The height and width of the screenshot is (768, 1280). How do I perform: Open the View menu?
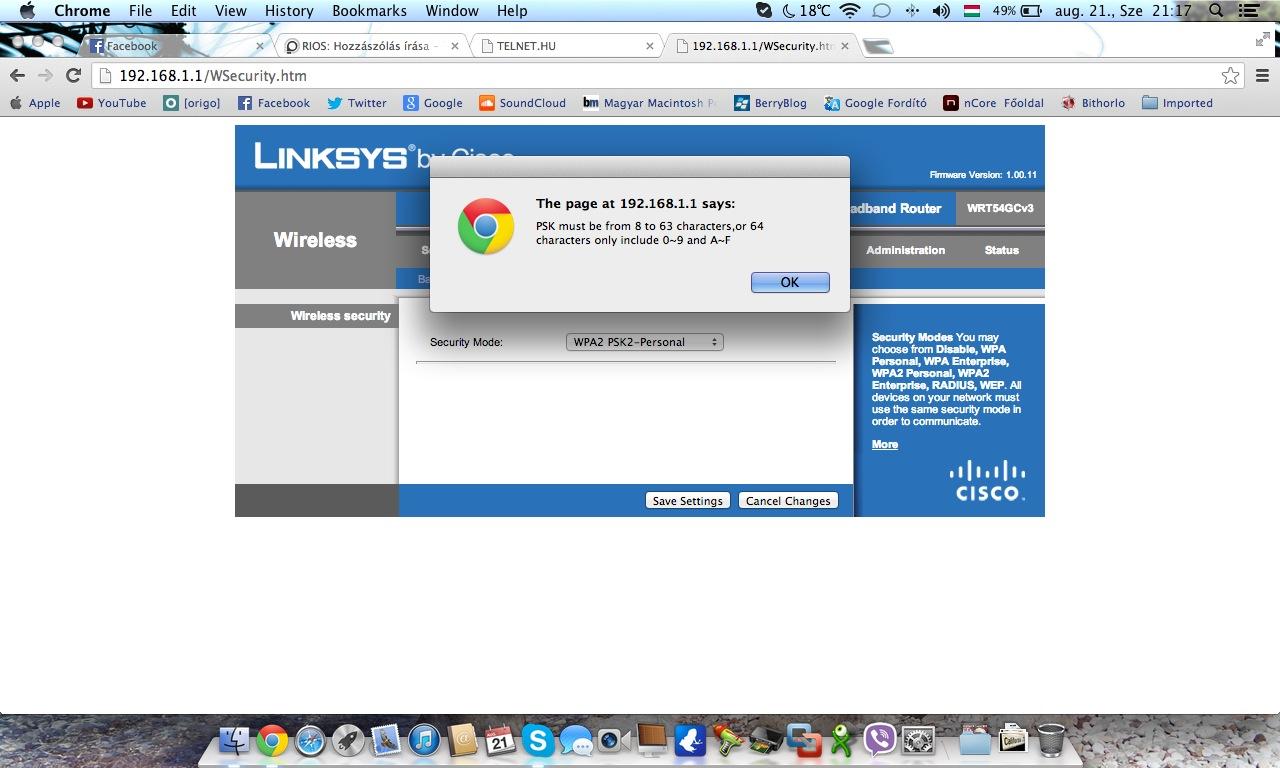231,11
